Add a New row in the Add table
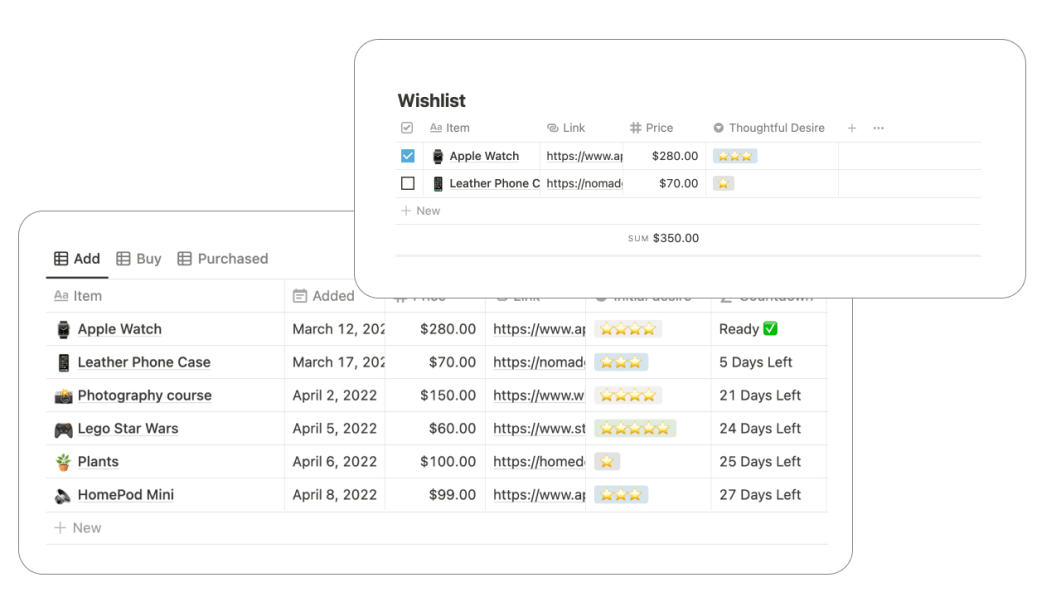 point(78,528)
